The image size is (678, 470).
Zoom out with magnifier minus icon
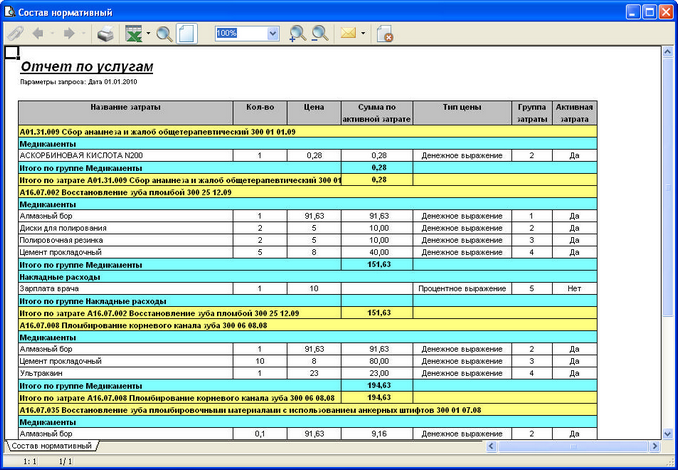click(320, 34)
